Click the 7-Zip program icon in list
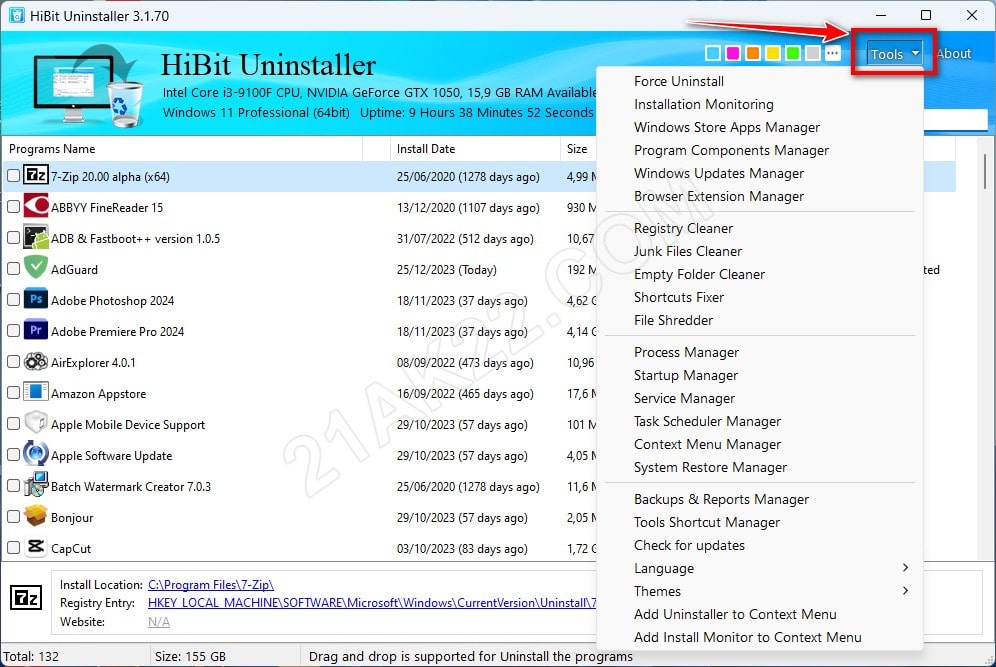Screen dimensions: 996x667 [x=36, y=175]
